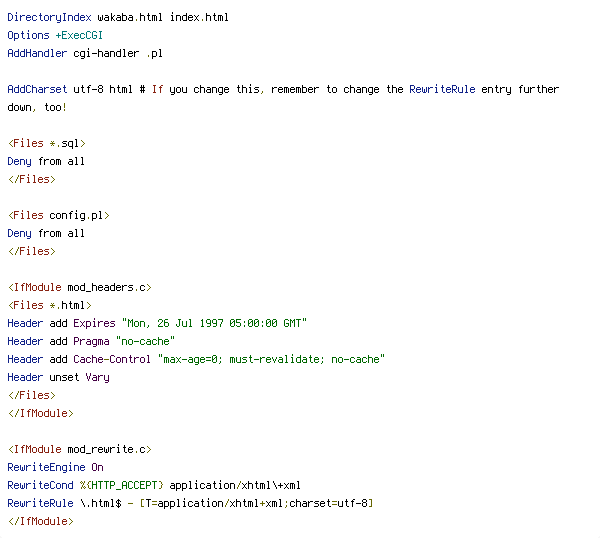Click the IfModule mod_rewrite.c opening tag

coord(79,449)
